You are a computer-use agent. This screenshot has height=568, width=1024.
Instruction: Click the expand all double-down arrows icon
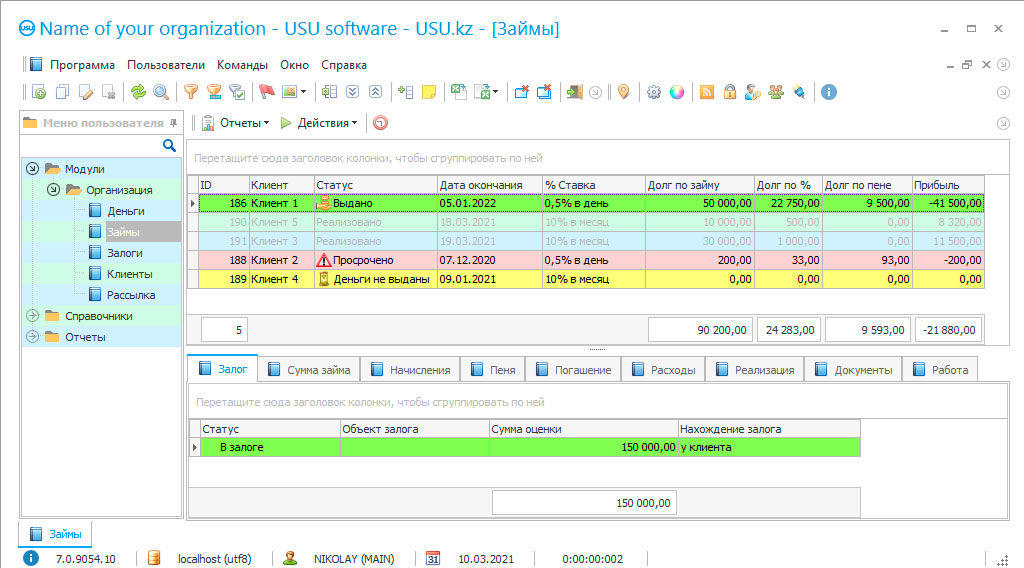pos(353,92)
